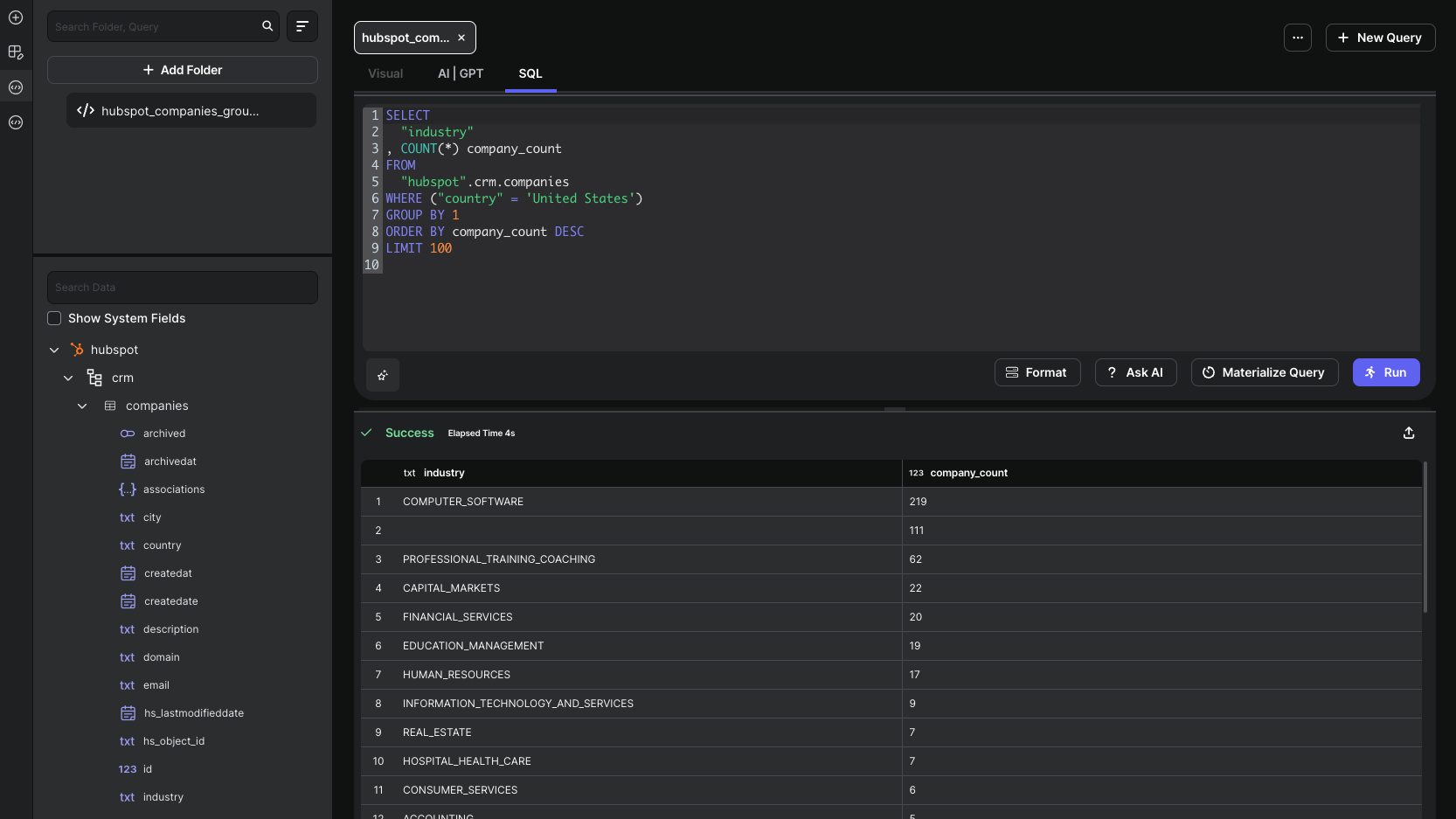Enable the Show System Fields checkbox
This screenshot has width=1456, height=819.
pyautogui.click(x=54, y=318)
